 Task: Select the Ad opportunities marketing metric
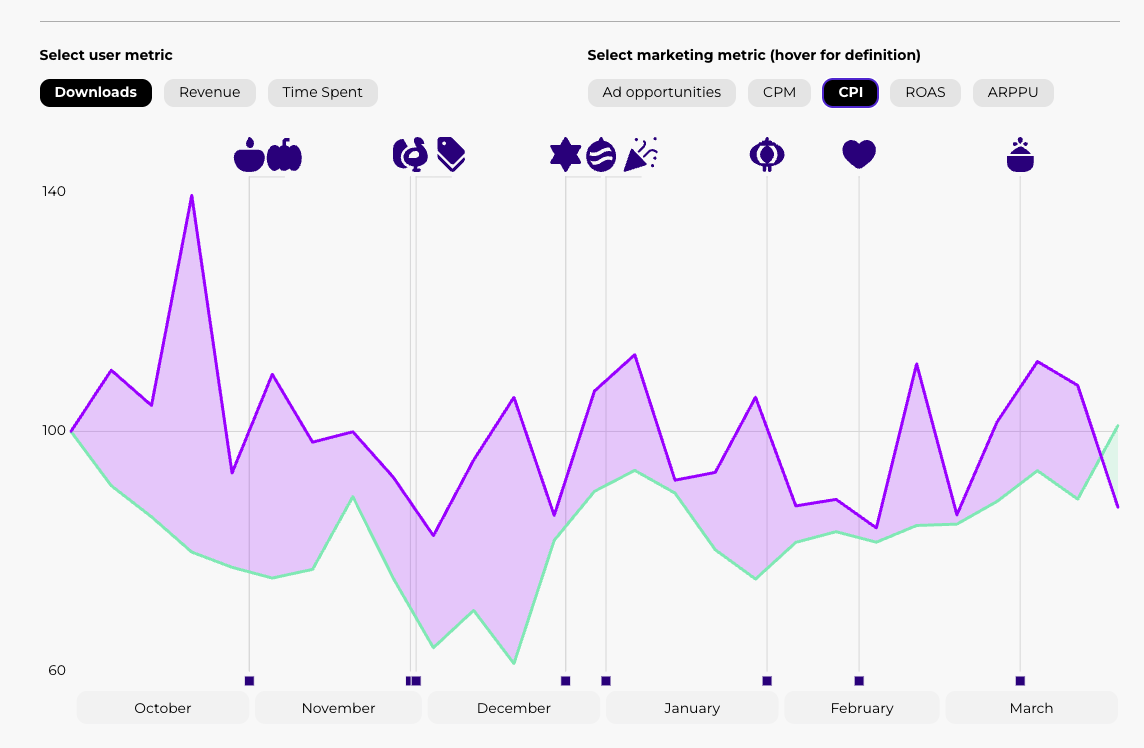662,92
